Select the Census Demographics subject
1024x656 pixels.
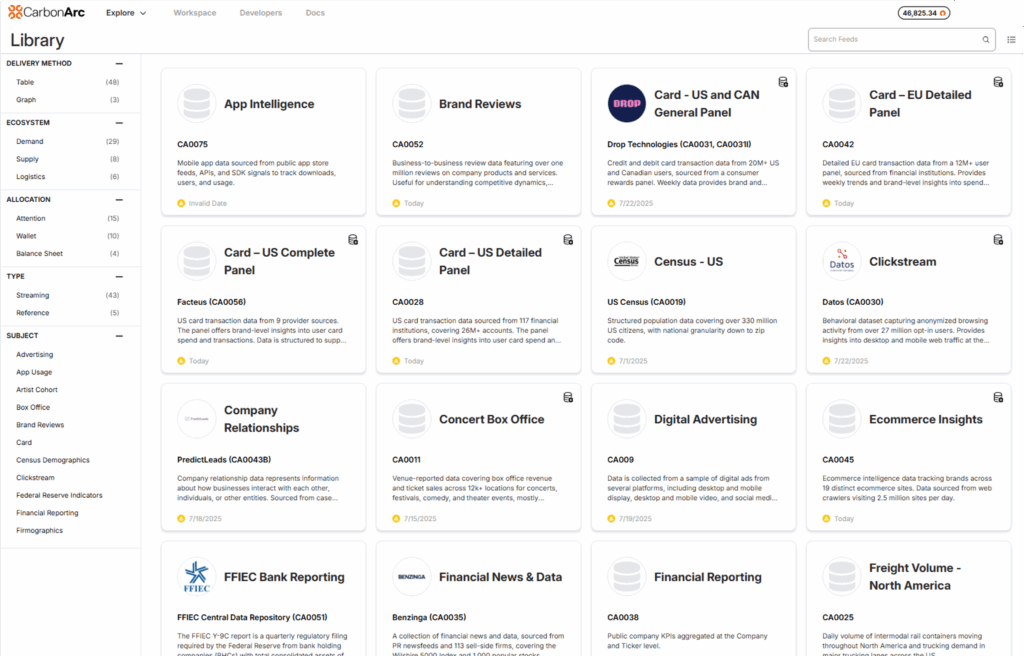[53, 461]
